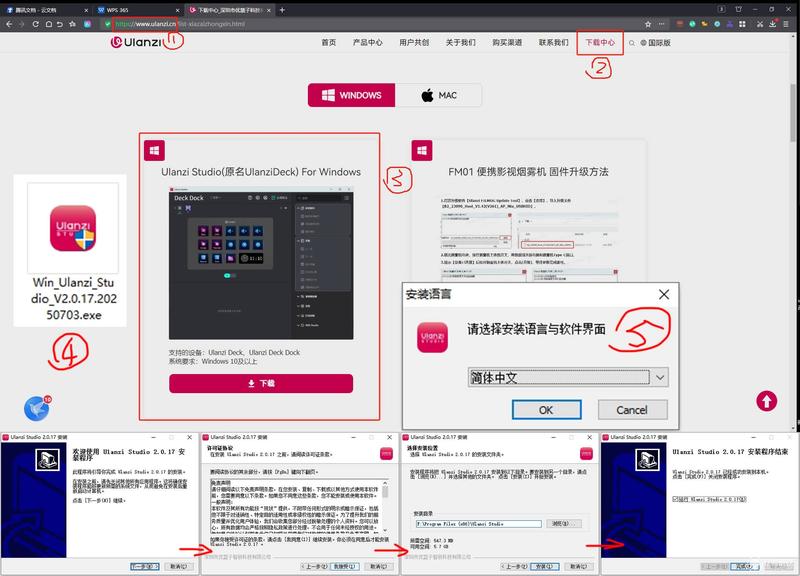Click the browser home icon
800x576 pixels.
[48, 24]
